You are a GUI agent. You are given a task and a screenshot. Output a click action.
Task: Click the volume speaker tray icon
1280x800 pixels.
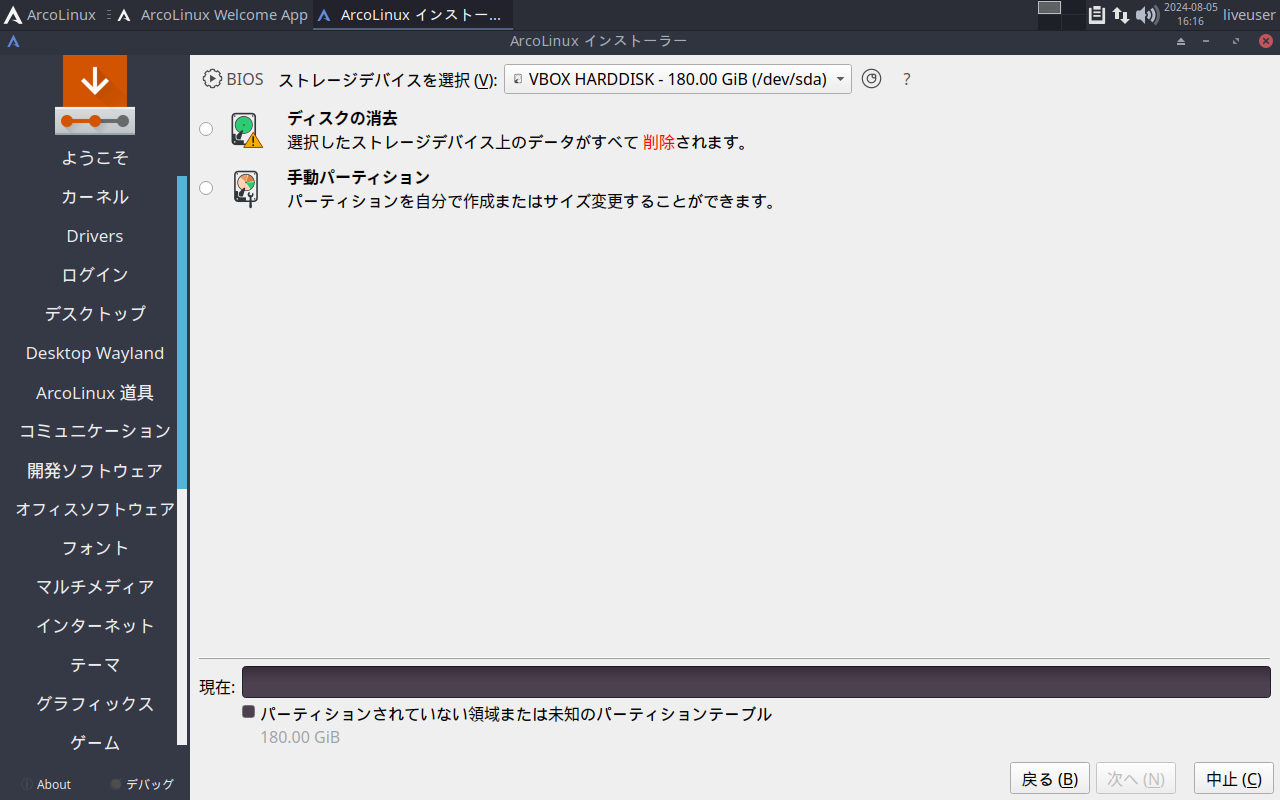[x=1146, y=15]
